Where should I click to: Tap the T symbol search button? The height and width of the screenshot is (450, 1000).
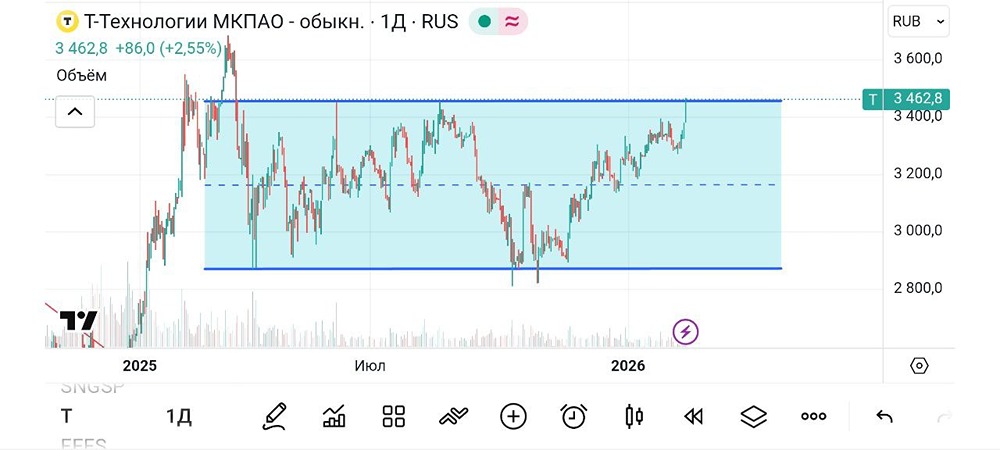pyautogui.click(x=66, y=416)
